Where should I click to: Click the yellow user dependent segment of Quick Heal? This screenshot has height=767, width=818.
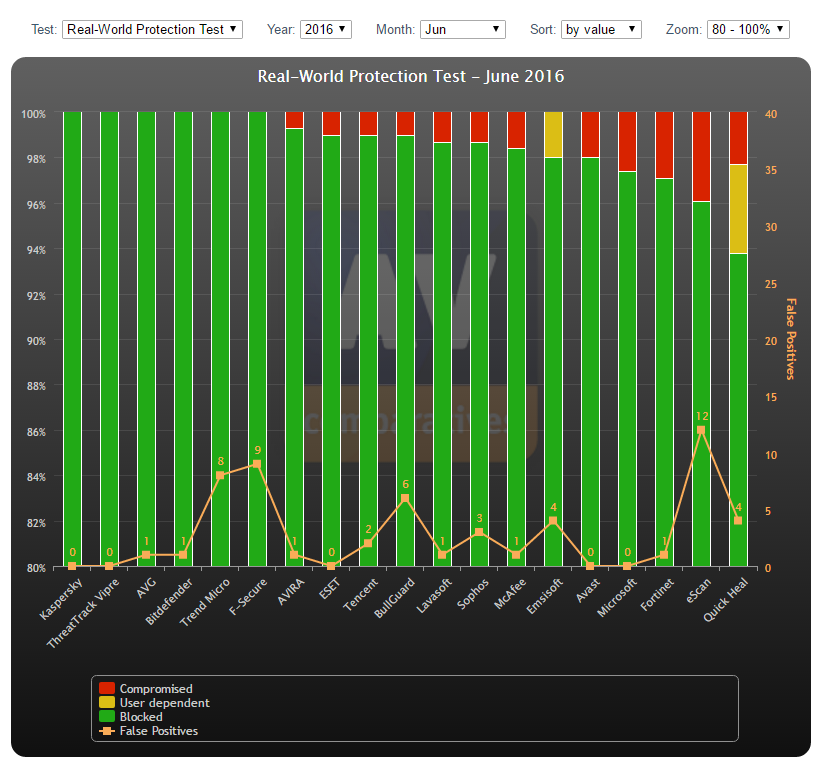[738, 209]
